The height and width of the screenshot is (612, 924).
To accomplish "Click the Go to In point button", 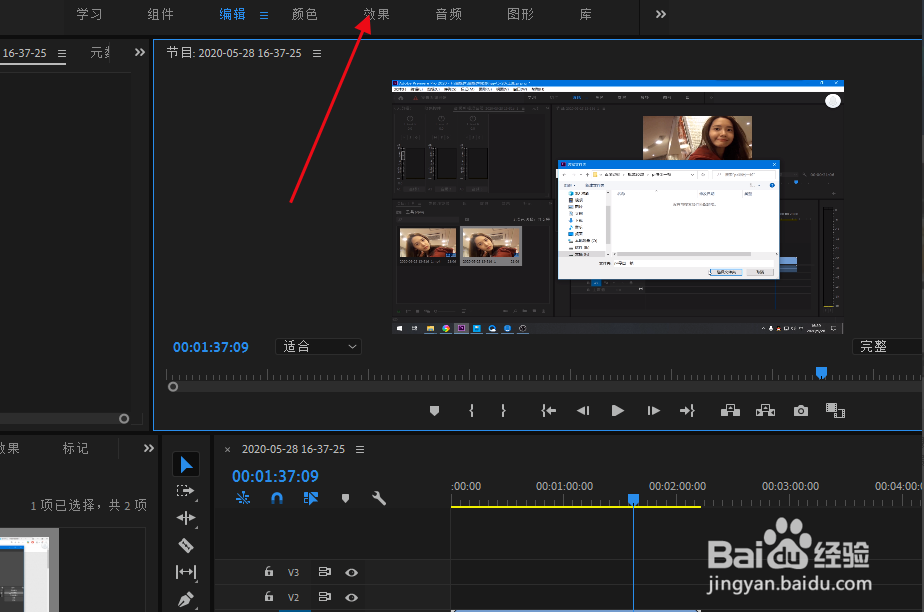I will (548, 410).
